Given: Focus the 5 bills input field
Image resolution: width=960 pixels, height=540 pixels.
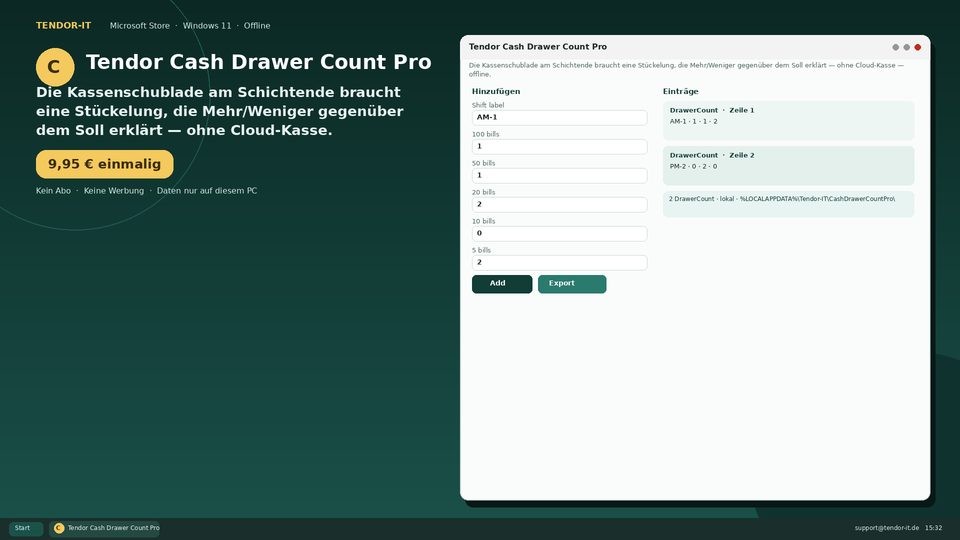Looking at the screenshot, I should pos(560,262).
